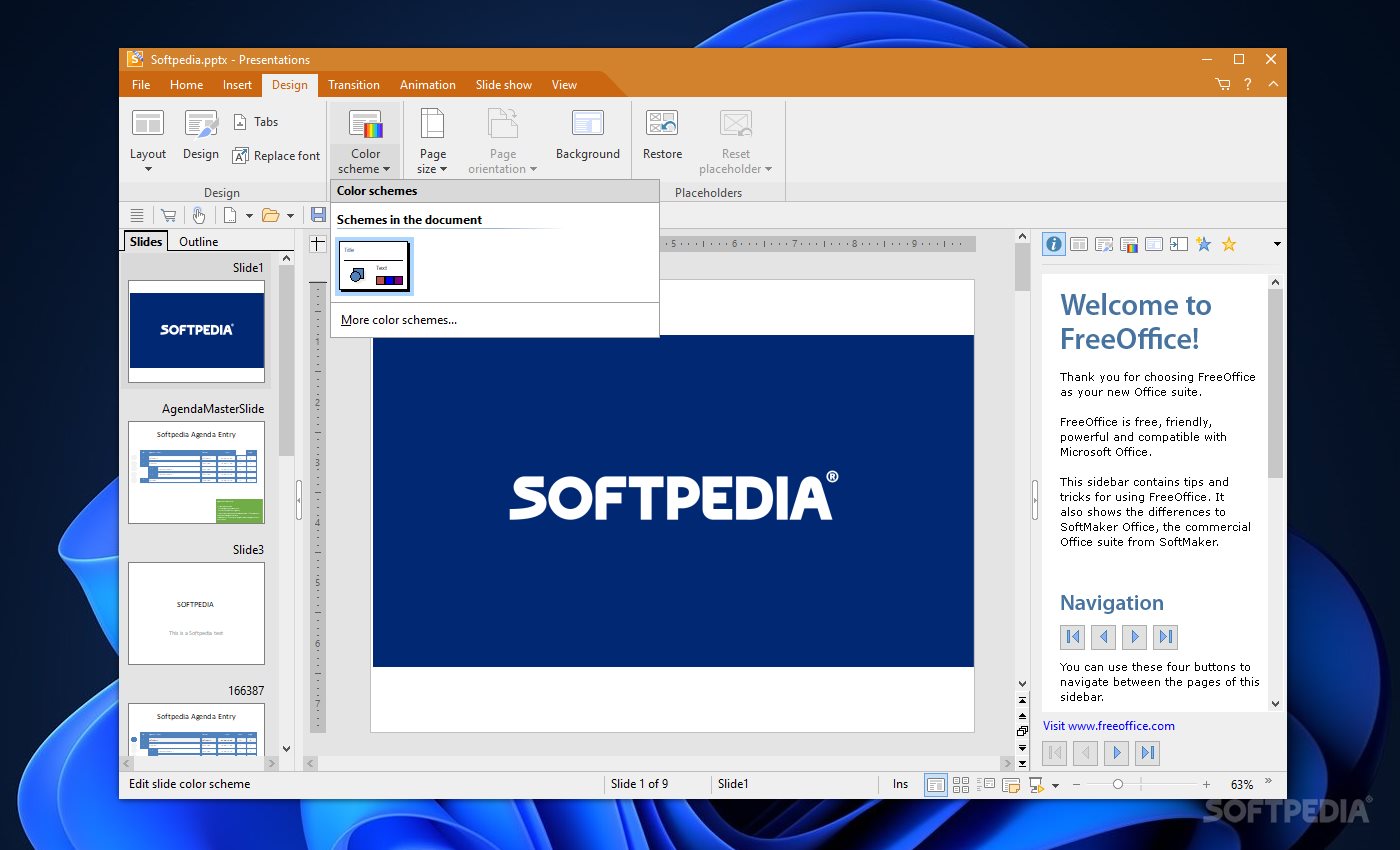The height and width of the screenshot is (850, 1400).
Task: Go to previous sidebar page in Navigation
Action: click(x=1104, y=637)
